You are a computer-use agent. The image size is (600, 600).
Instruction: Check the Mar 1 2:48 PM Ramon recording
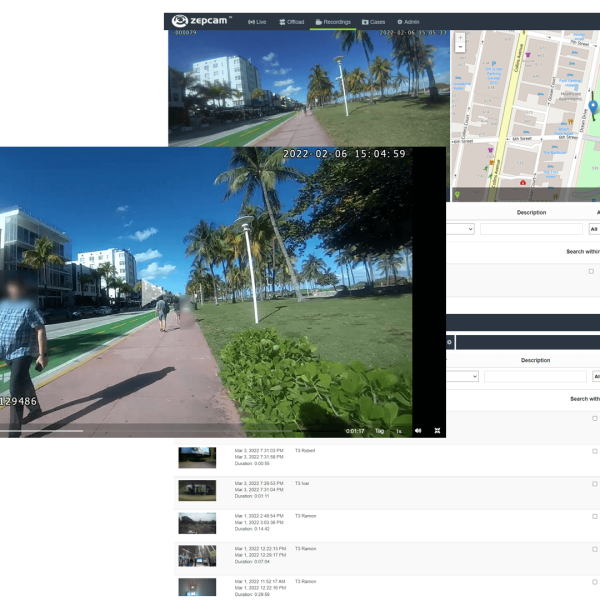594,517
